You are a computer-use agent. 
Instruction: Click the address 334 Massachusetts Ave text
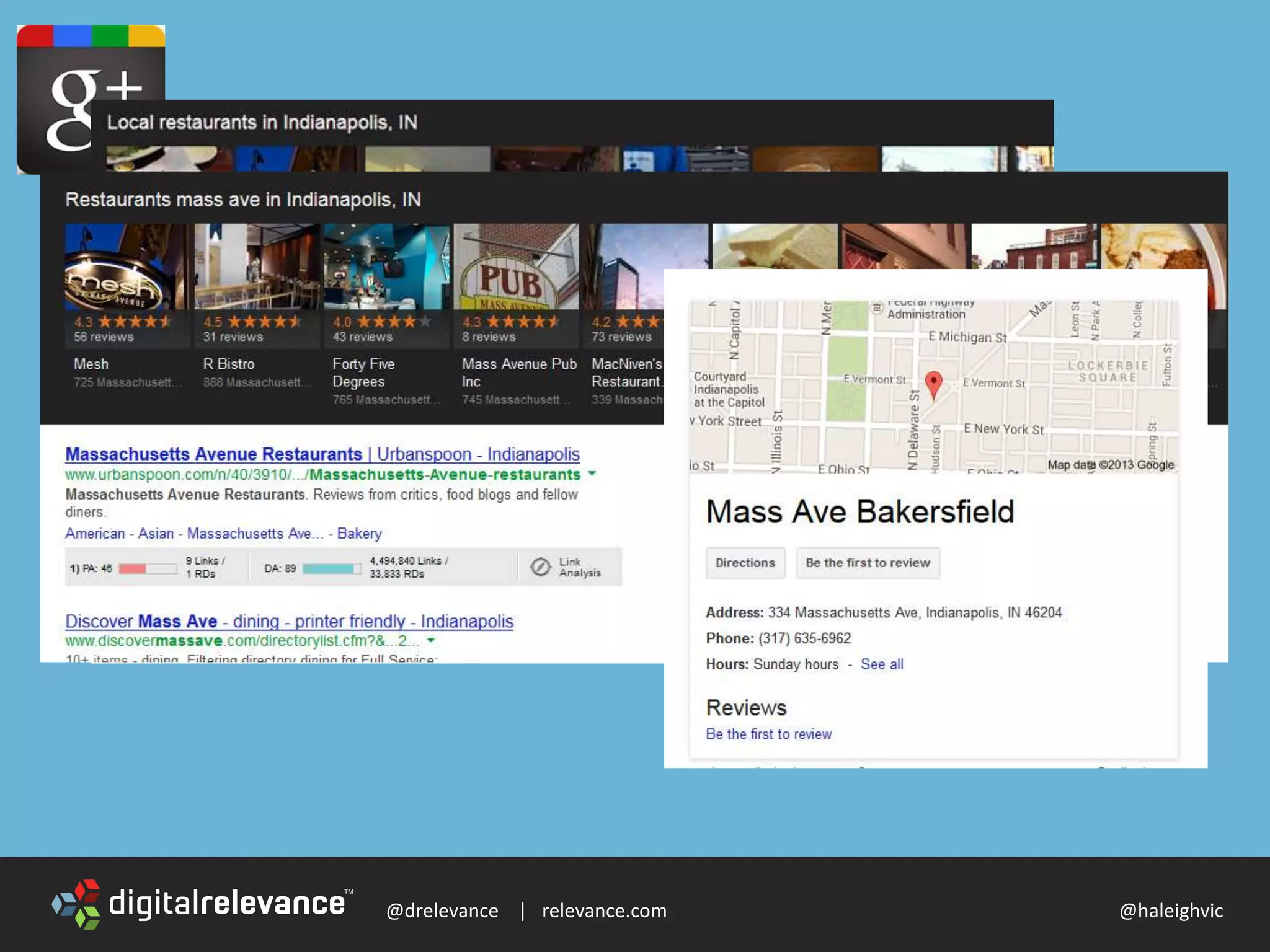[915, 613]
